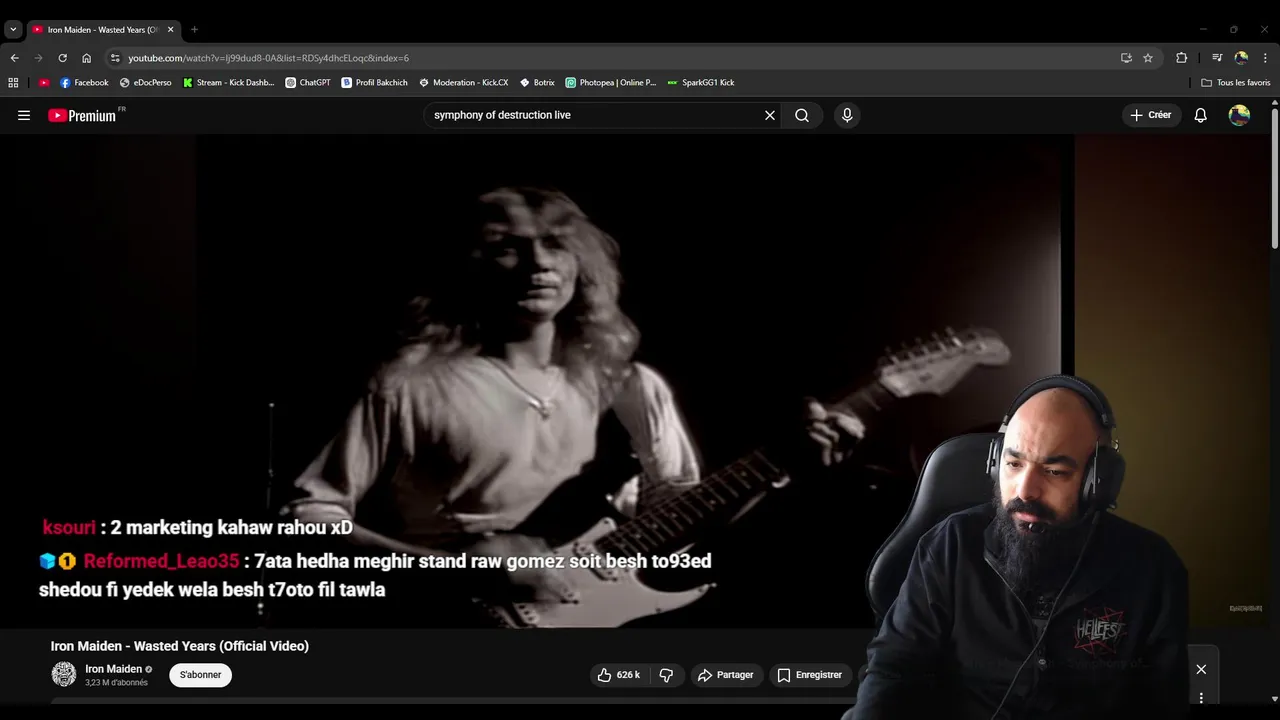
Task: Dislike the Iron Maiden video
Action: (x=666, y=675)
